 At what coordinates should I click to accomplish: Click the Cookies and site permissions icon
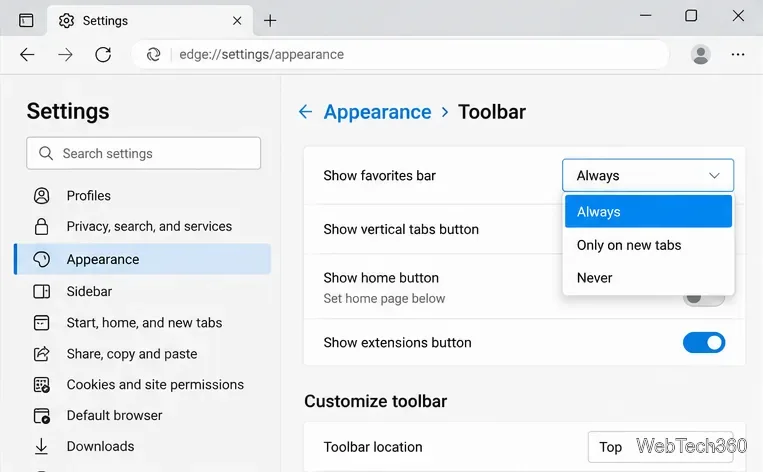(x=41, y=384)
